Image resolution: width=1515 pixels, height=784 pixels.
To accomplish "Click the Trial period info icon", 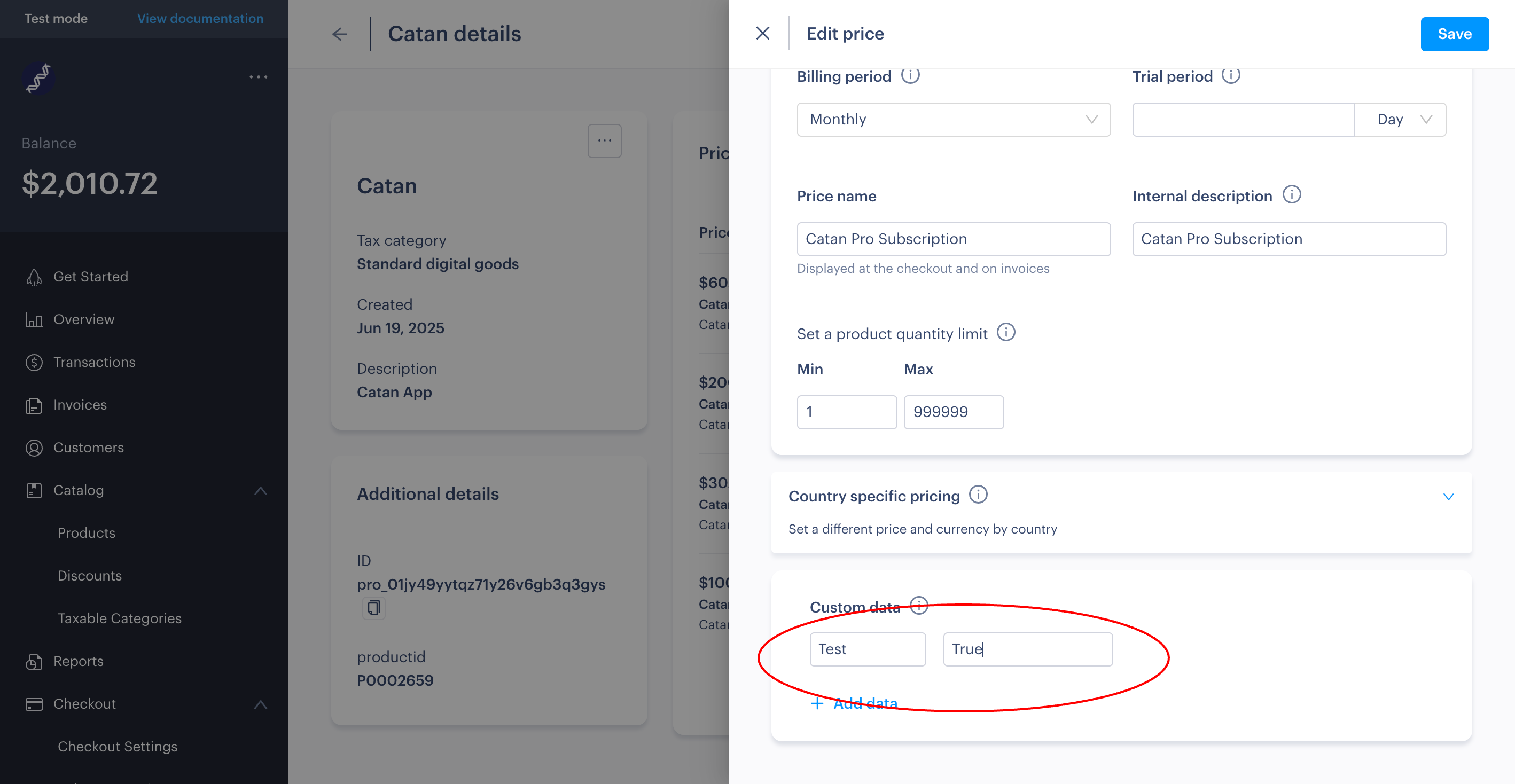I will [x=1231, y=75].
